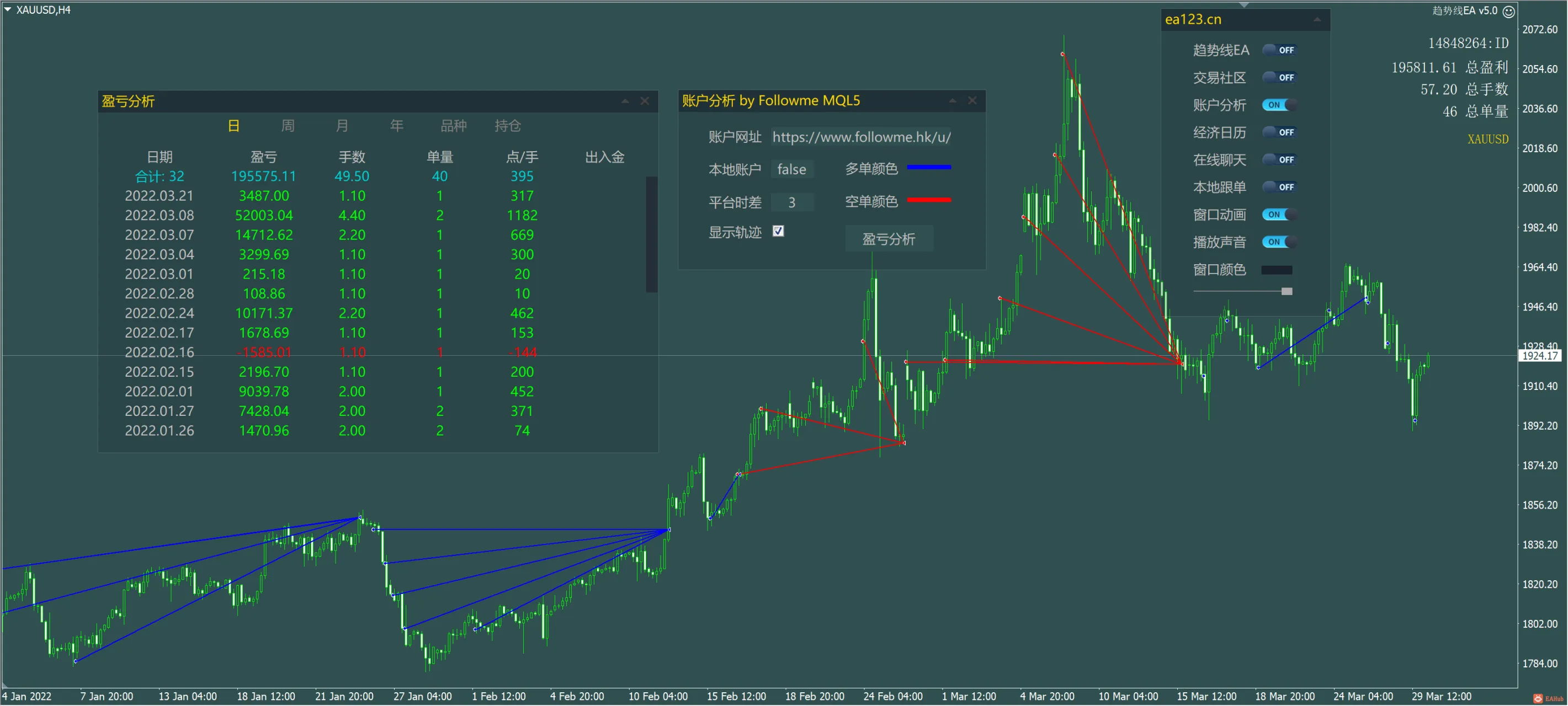Open the XAUUSD,H4 chart dropdown arrow

(x=7, y=10)
